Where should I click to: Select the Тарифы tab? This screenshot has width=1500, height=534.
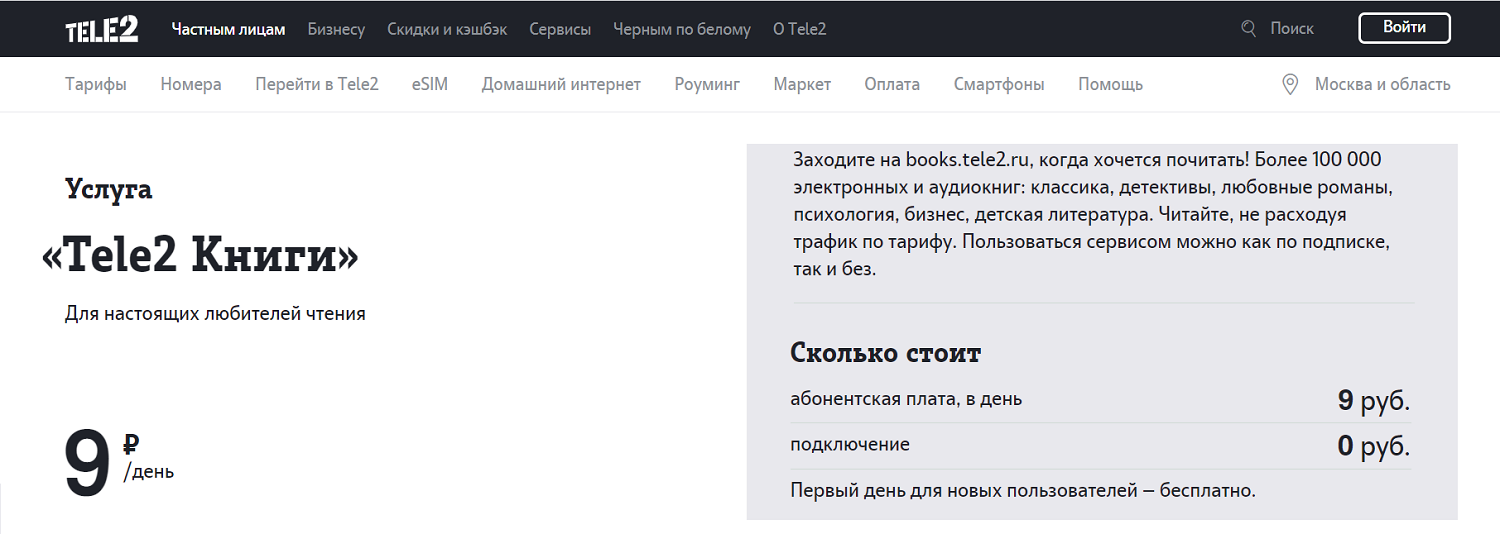click(96, 85)
